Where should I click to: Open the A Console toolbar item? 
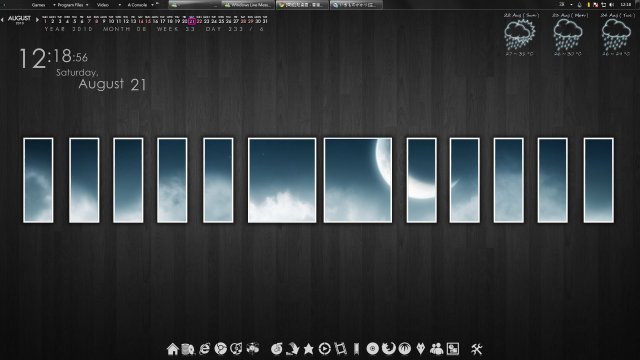(138, 5)
